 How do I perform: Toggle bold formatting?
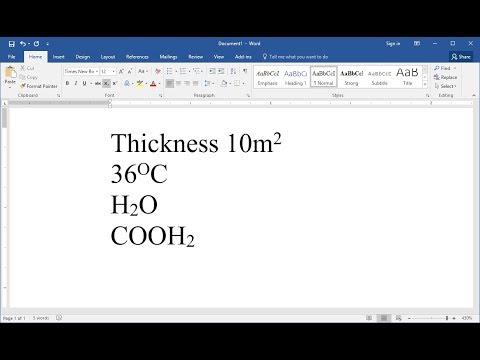pos(67,83)
